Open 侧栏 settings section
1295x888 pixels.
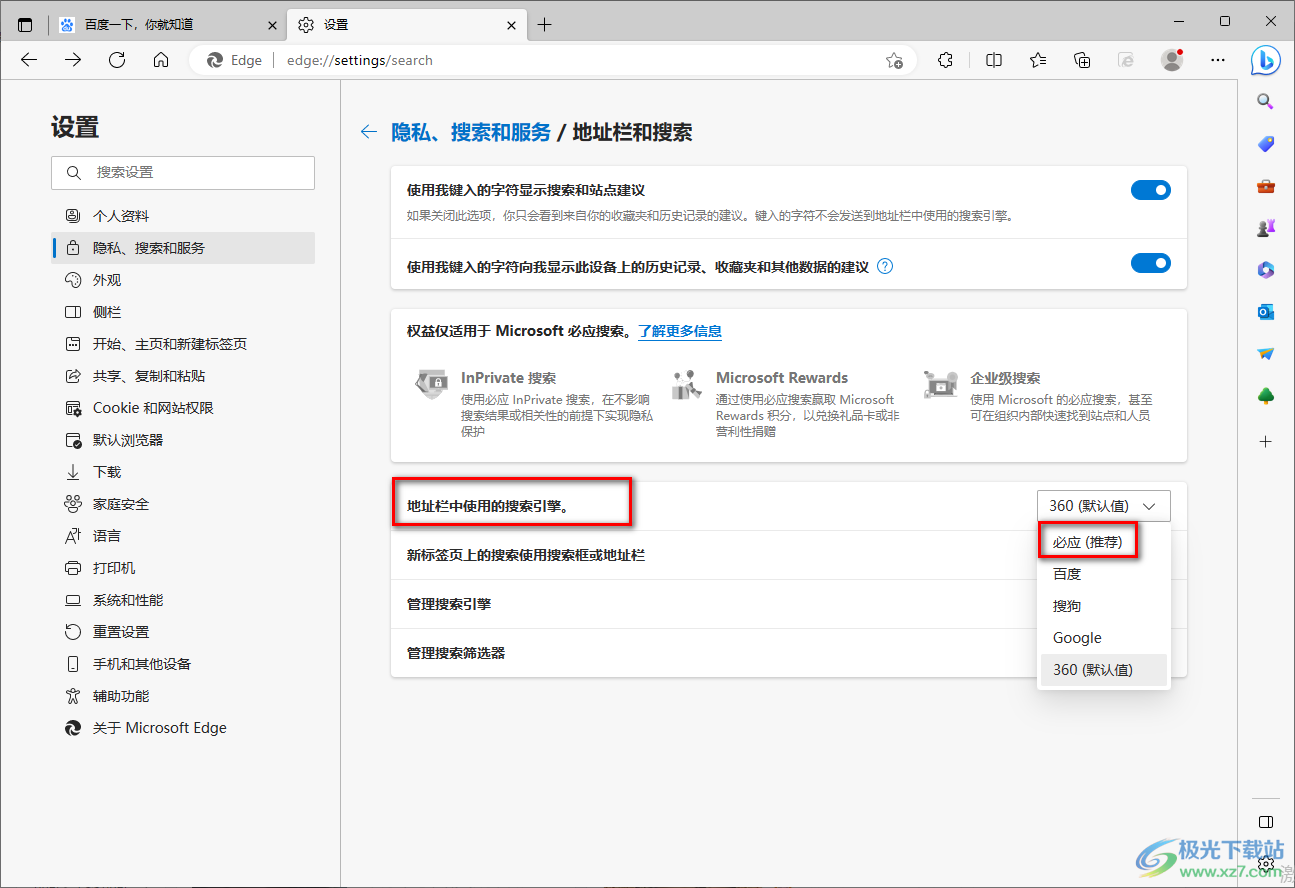[x=183, y=312]
